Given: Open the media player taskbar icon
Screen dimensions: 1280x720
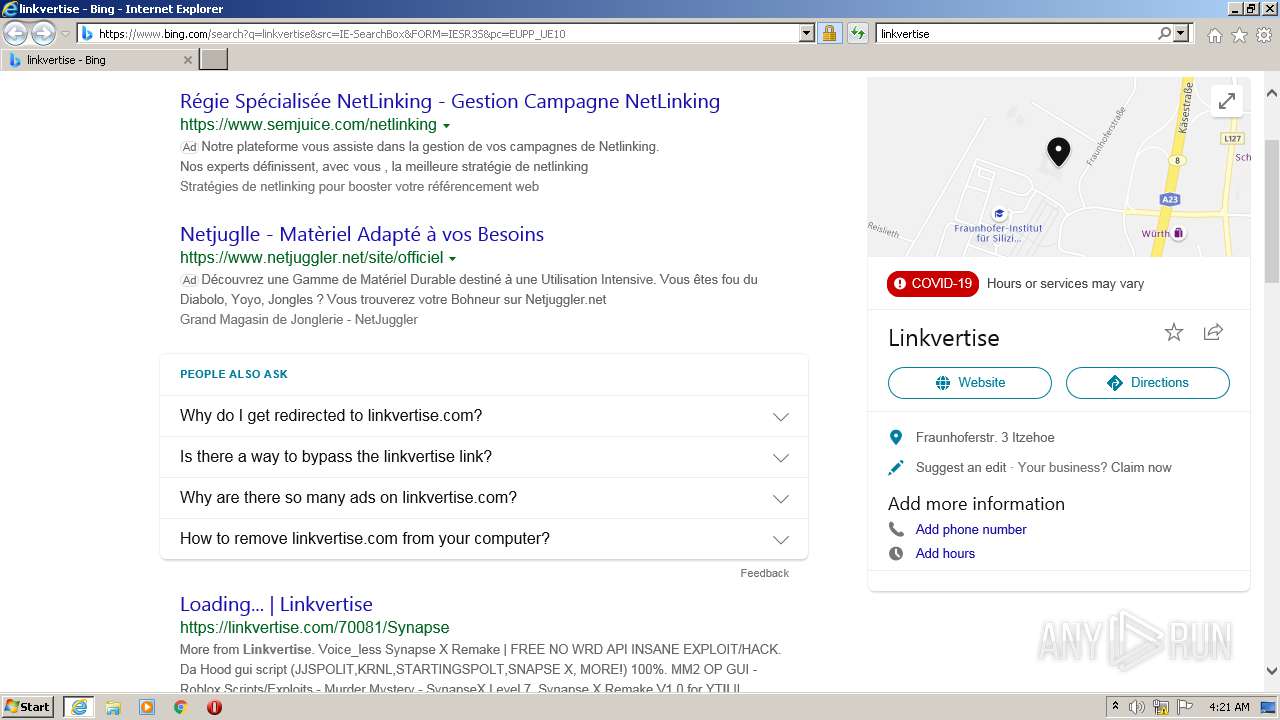Looking at the screenshot, I should [147, 707].
